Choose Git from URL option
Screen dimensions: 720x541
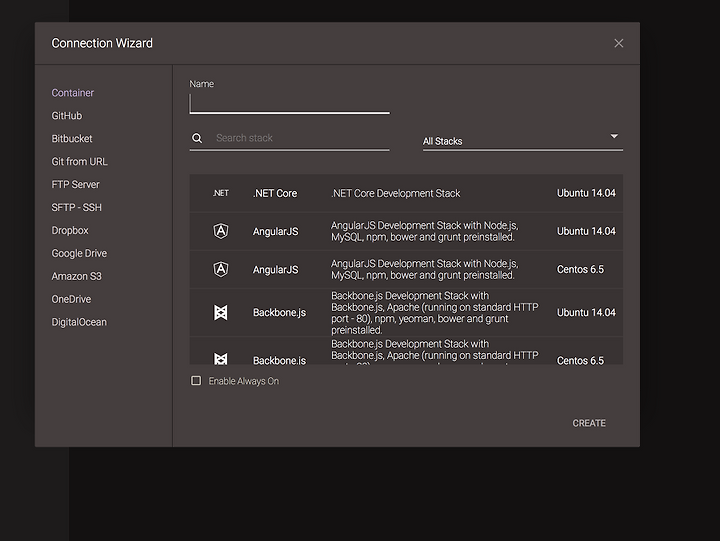(x=79, y=162)
